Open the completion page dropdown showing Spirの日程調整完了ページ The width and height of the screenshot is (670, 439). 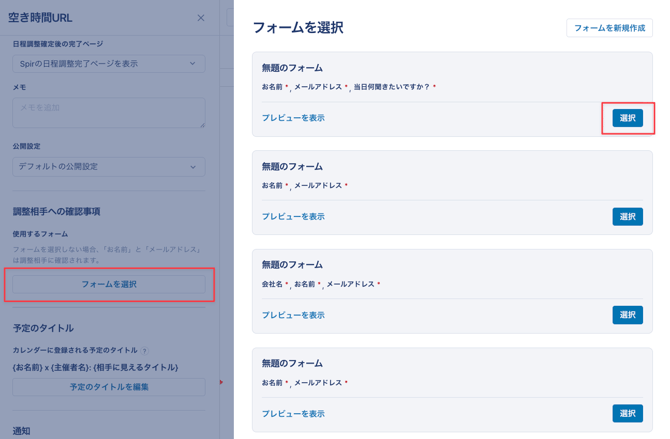(x=109, y=63)
